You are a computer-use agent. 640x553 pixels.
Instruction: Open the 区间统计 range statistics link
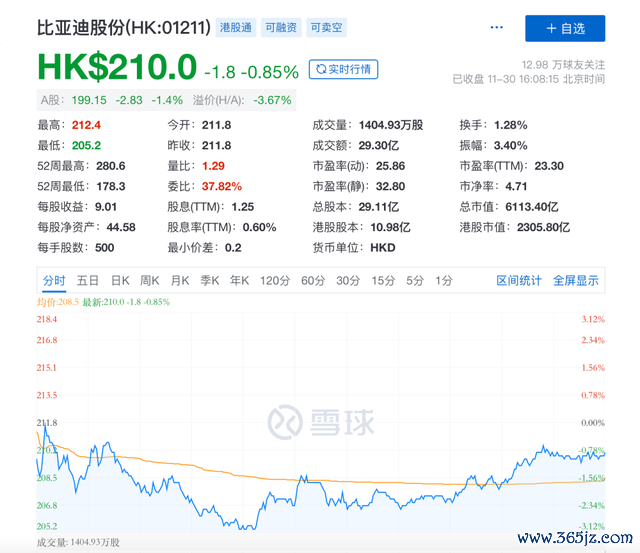coord(519,280)
